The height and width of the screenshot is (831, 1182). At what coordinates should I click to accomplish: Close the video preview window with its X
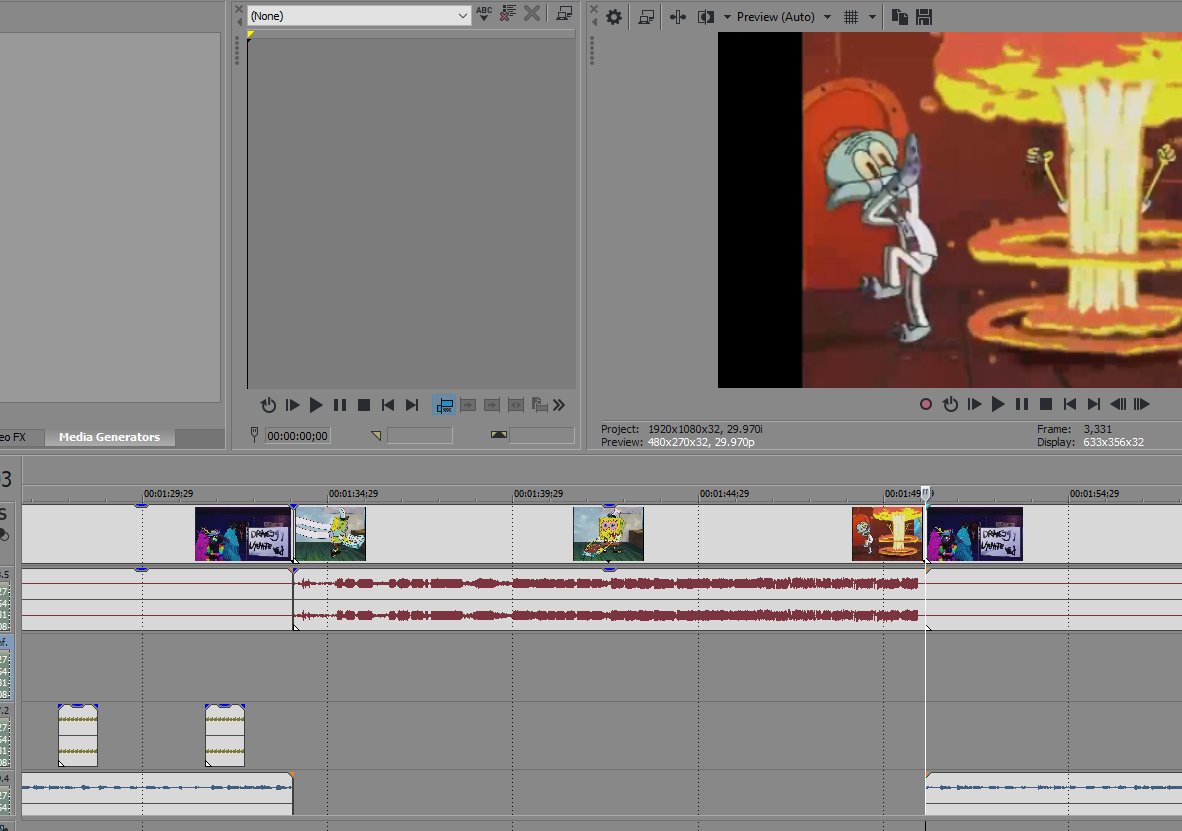(594, 9)
